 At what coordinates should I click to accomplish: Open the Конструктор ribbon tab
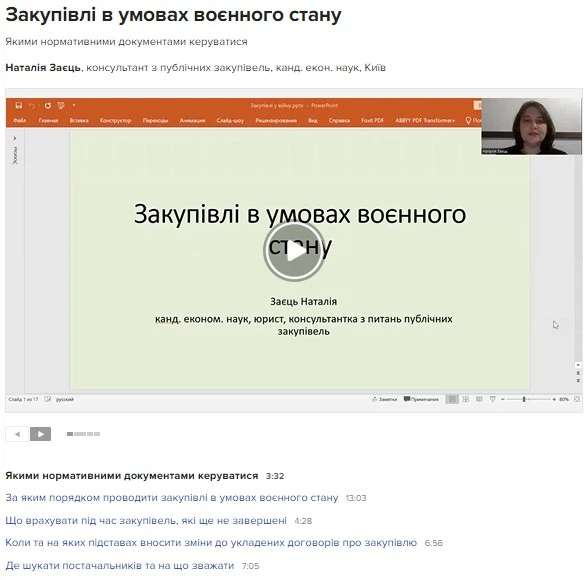pyautogui.click(x=115, y=120)
